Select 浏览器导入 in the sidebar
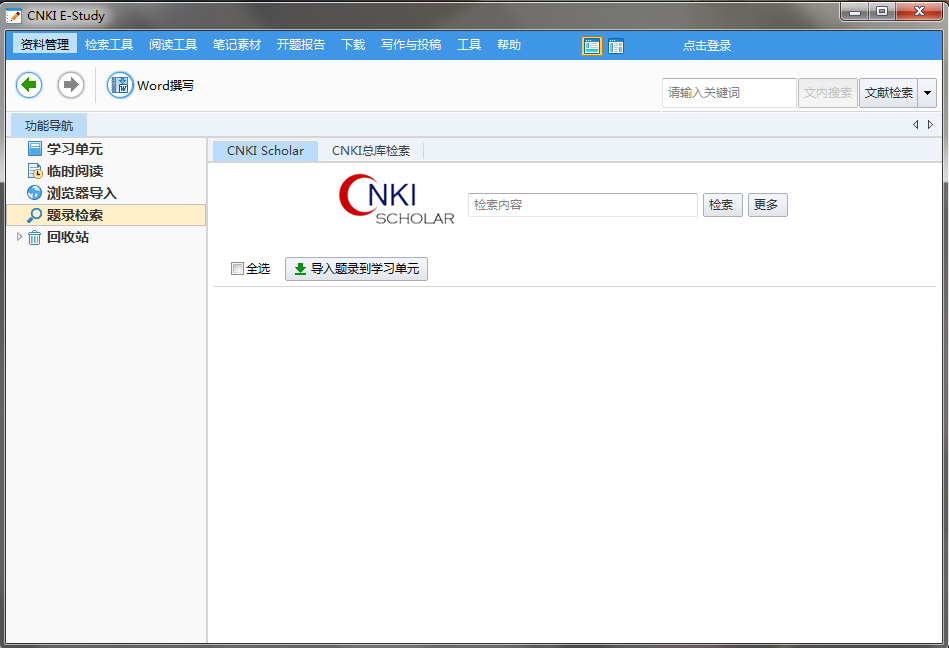This screenshot has width=949, height=648. point(81,193)
